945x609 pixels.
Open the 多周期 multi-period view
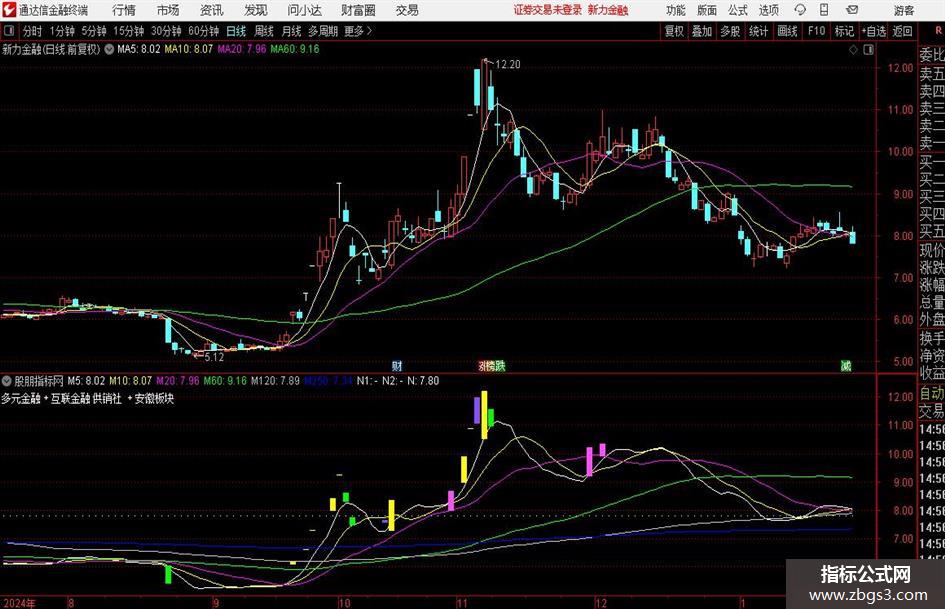click(x=323, y=31)
